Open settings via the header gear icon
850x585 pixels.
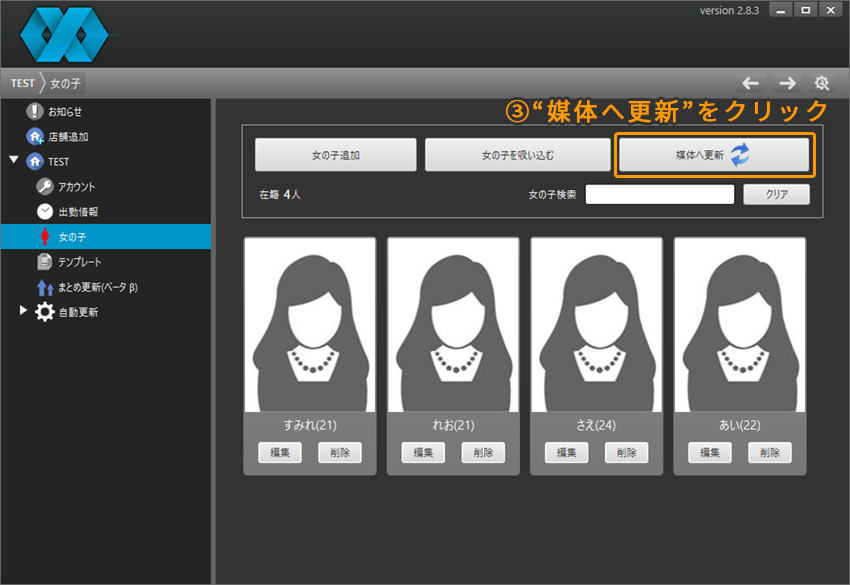tap(822, 83)
